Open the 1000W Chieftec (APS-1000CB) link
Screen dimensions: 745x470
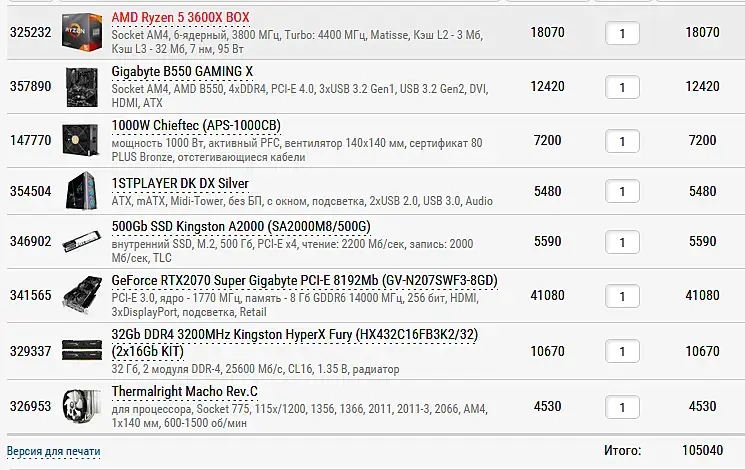[x=196, y=125]
